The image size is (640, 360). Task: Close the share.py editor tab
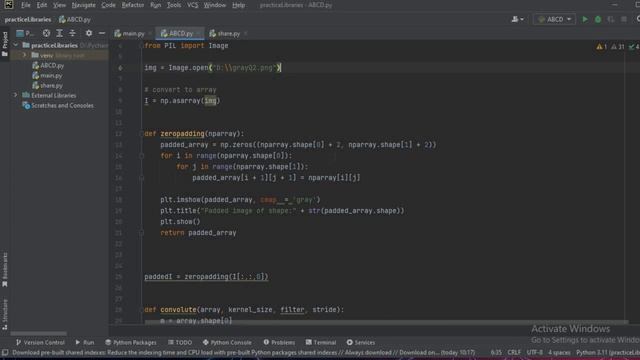[x=245, y=33]
